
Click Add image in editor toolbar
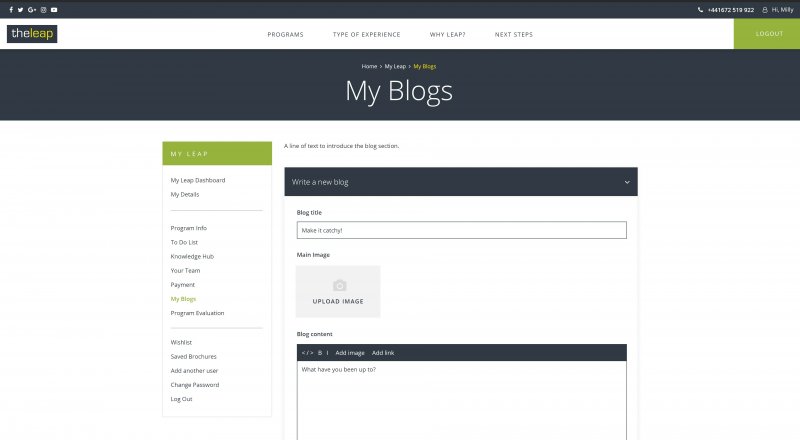pos(350,353)
